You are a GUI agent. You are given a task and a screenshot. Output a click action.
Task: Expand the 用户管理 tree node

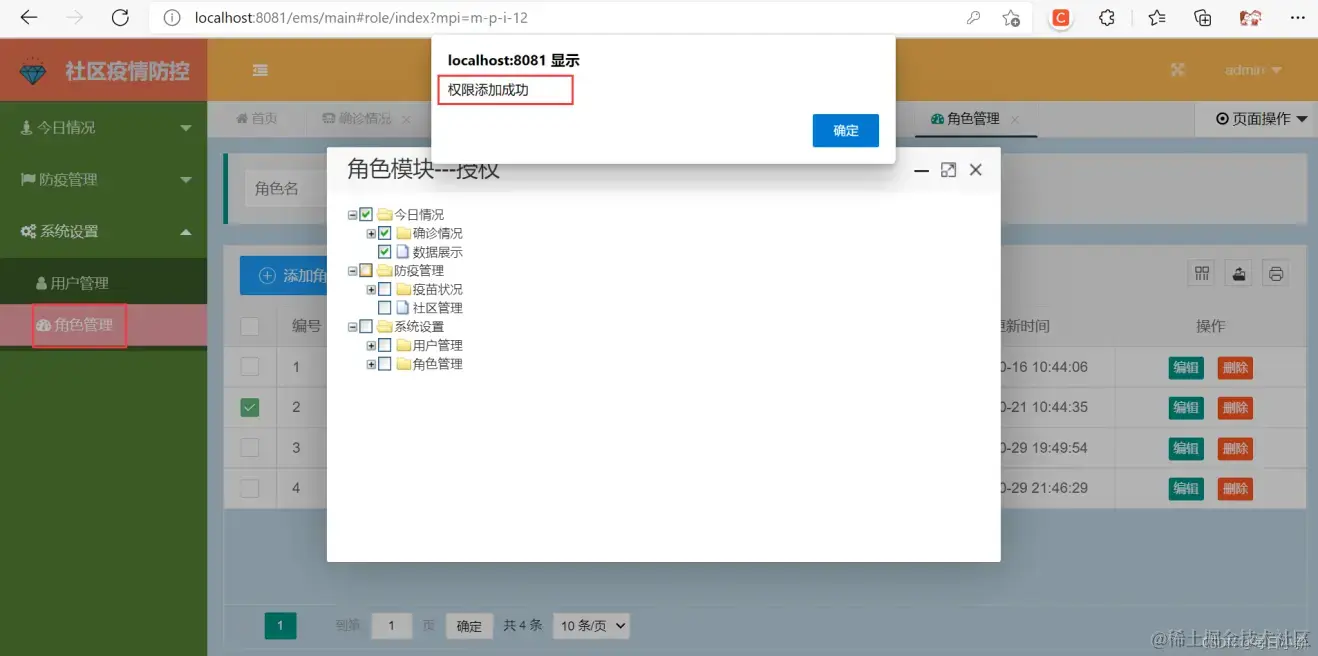coord(371,345)
